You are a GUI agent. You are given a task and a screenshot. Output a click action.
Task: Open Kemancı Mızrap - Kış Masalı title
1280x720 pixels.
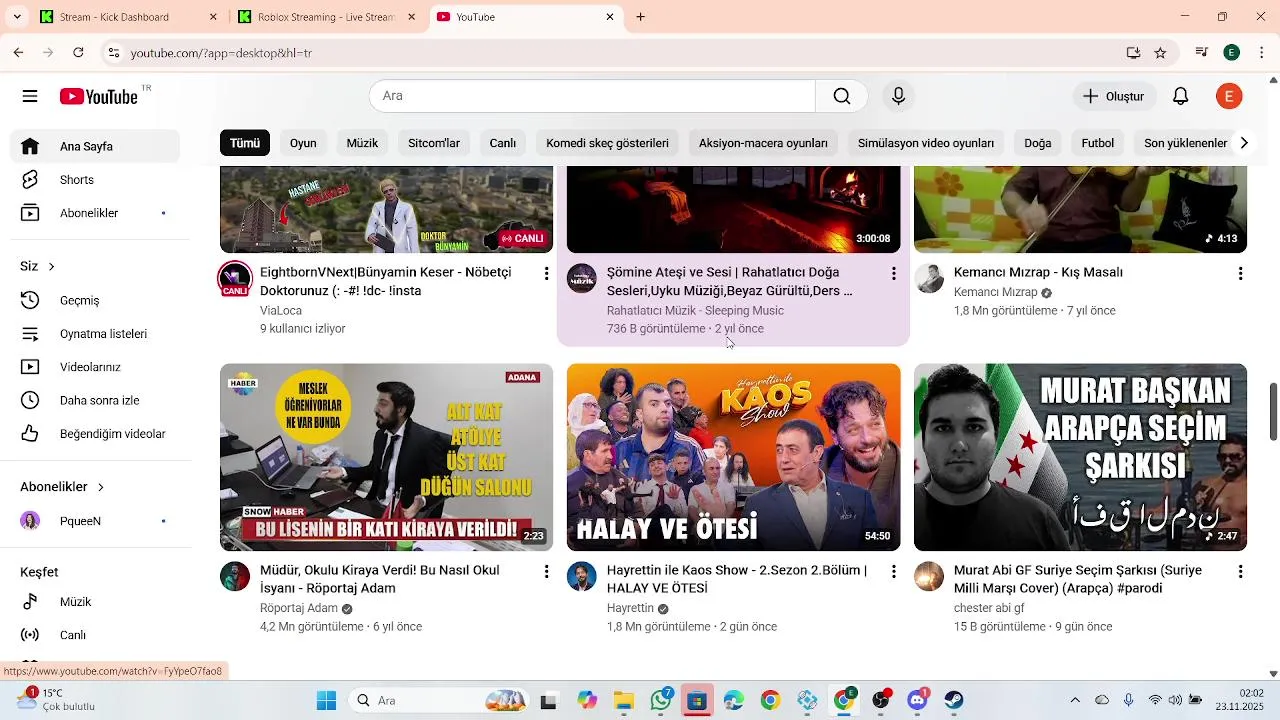tap(1038, 272)
